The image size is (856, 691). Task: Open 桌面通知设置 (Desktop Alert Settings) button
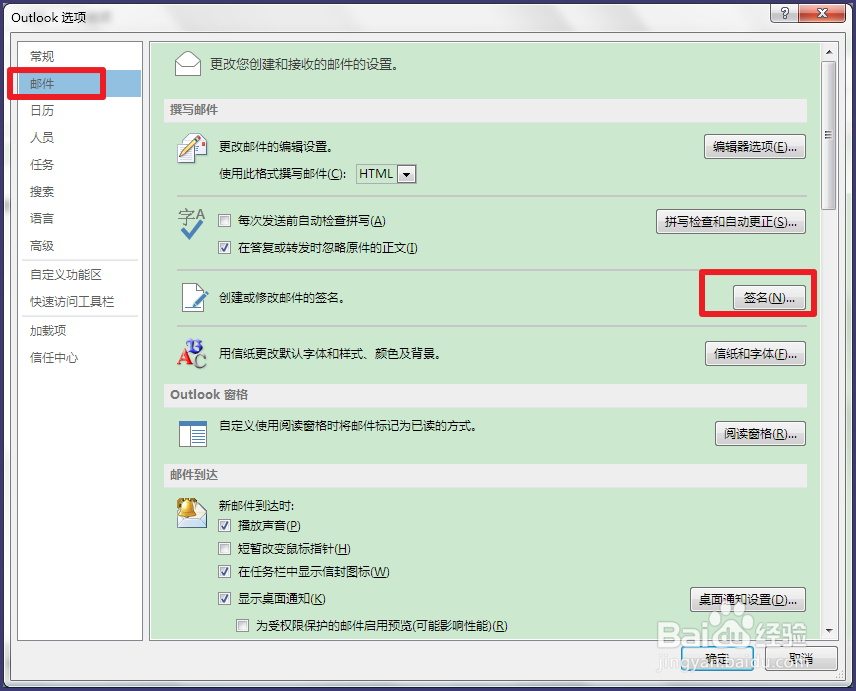pos(747,599)
